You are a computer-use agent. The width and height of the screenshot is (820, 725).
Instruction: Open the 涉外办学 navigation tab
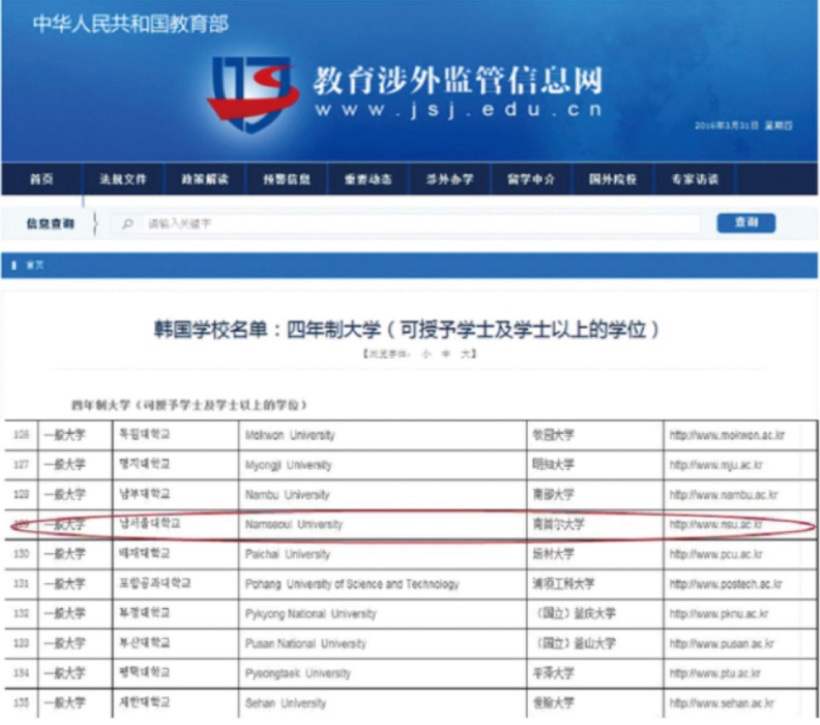(x=450, y=179)
